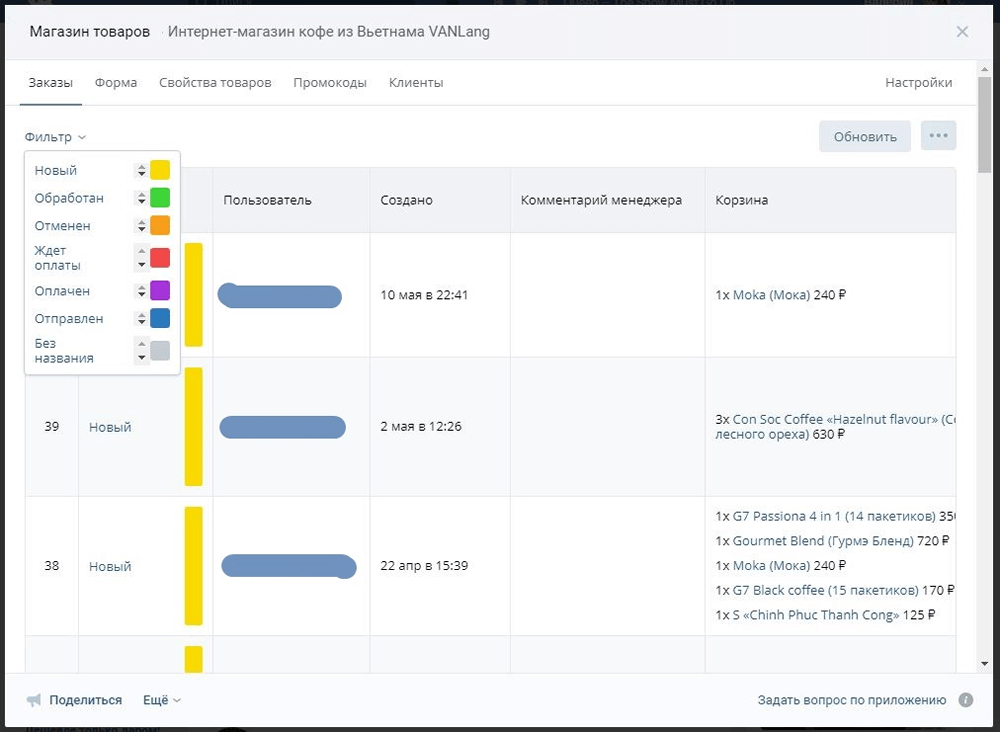Click manager comment cell of order 39
The width and height of the screenshot is (1000, 732).
[607, 427]
